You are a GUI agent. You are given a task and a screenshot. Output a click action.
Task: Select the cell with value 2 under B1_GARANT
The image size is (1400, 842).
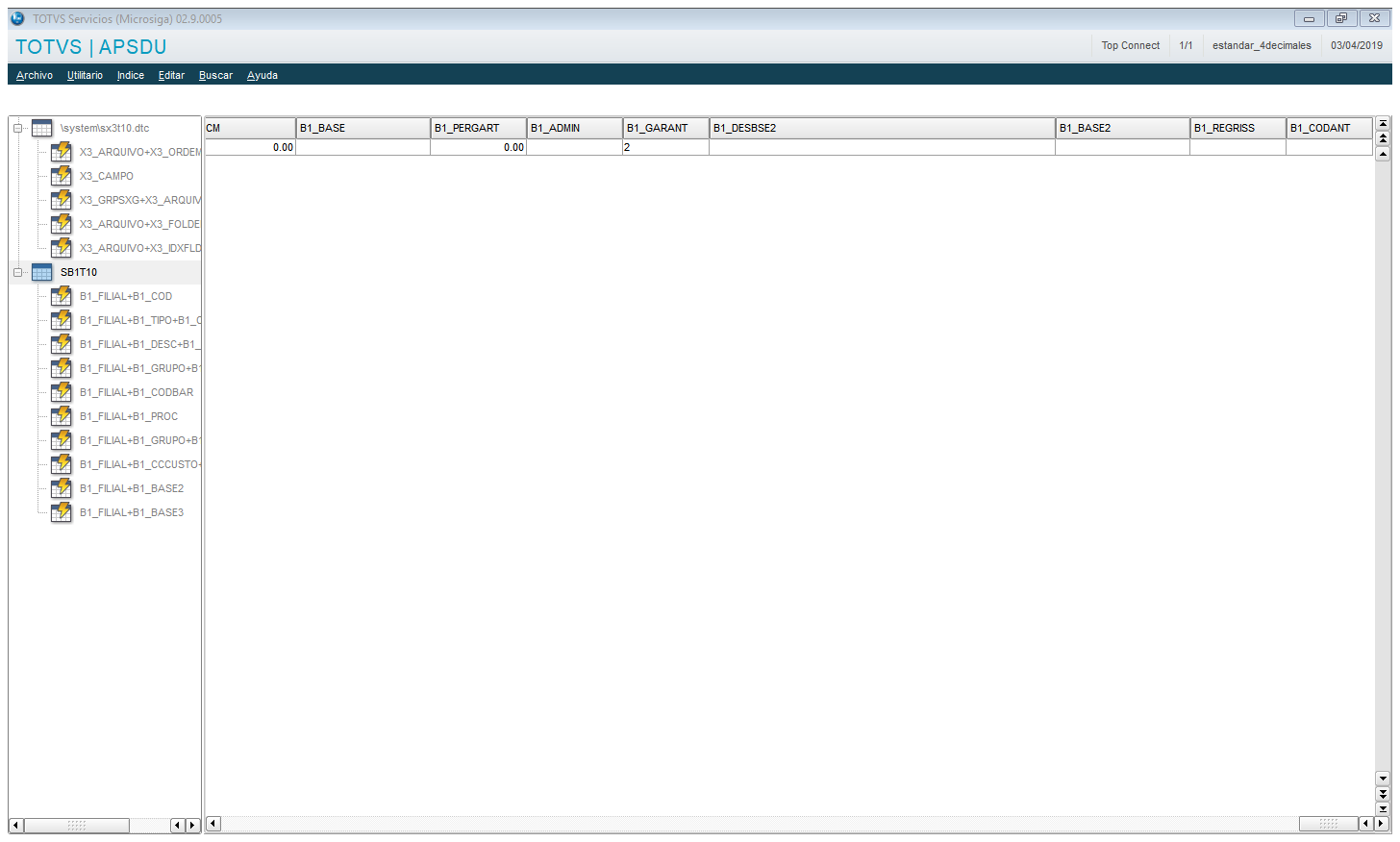click(x=666, y=147)
